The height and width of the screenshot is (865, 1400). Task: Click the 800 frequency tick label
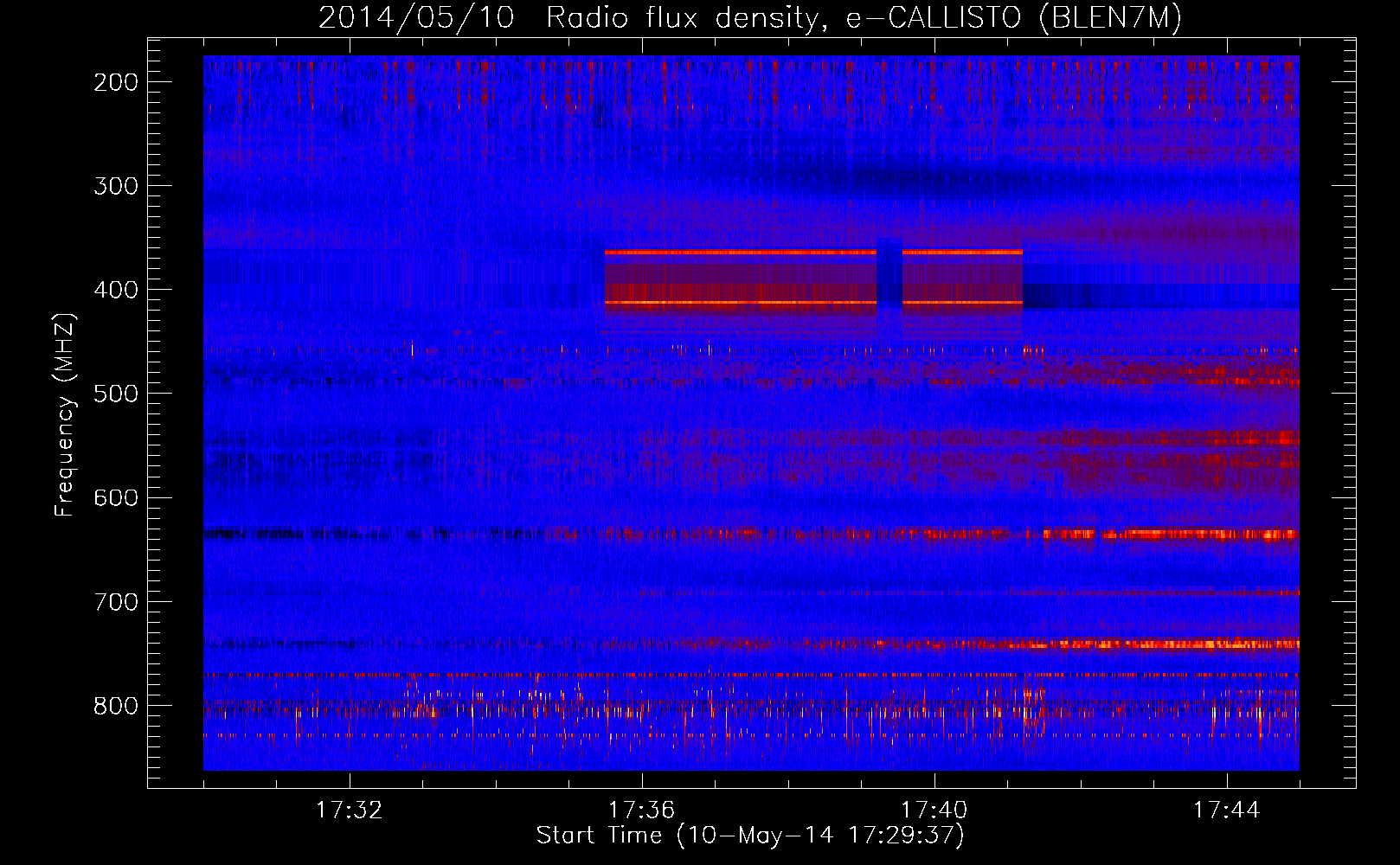pyautogui.click(x=116, y=706)
